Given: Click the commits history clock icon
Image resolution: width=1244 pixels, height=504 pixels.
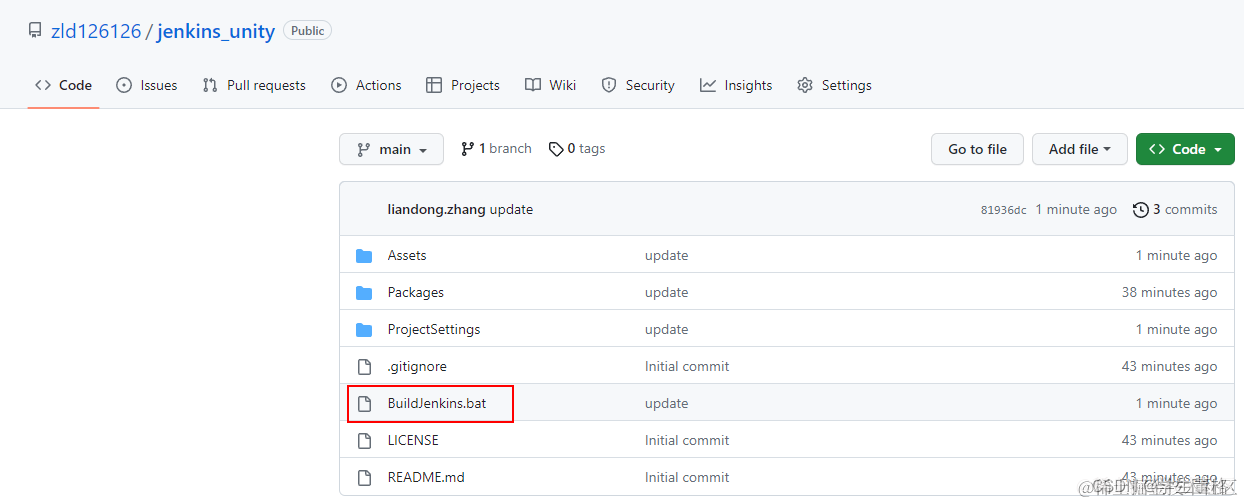Looking at the screenshot, I should 1140,209.
